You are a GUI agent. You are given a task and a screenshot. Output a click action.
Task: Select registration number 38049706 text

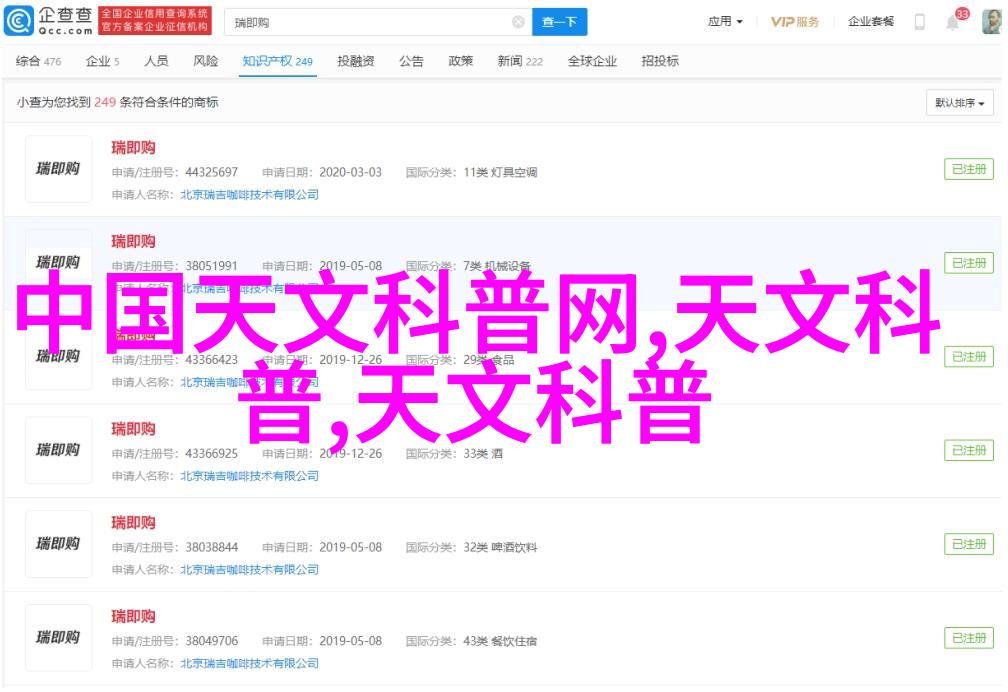pos(212,642)
